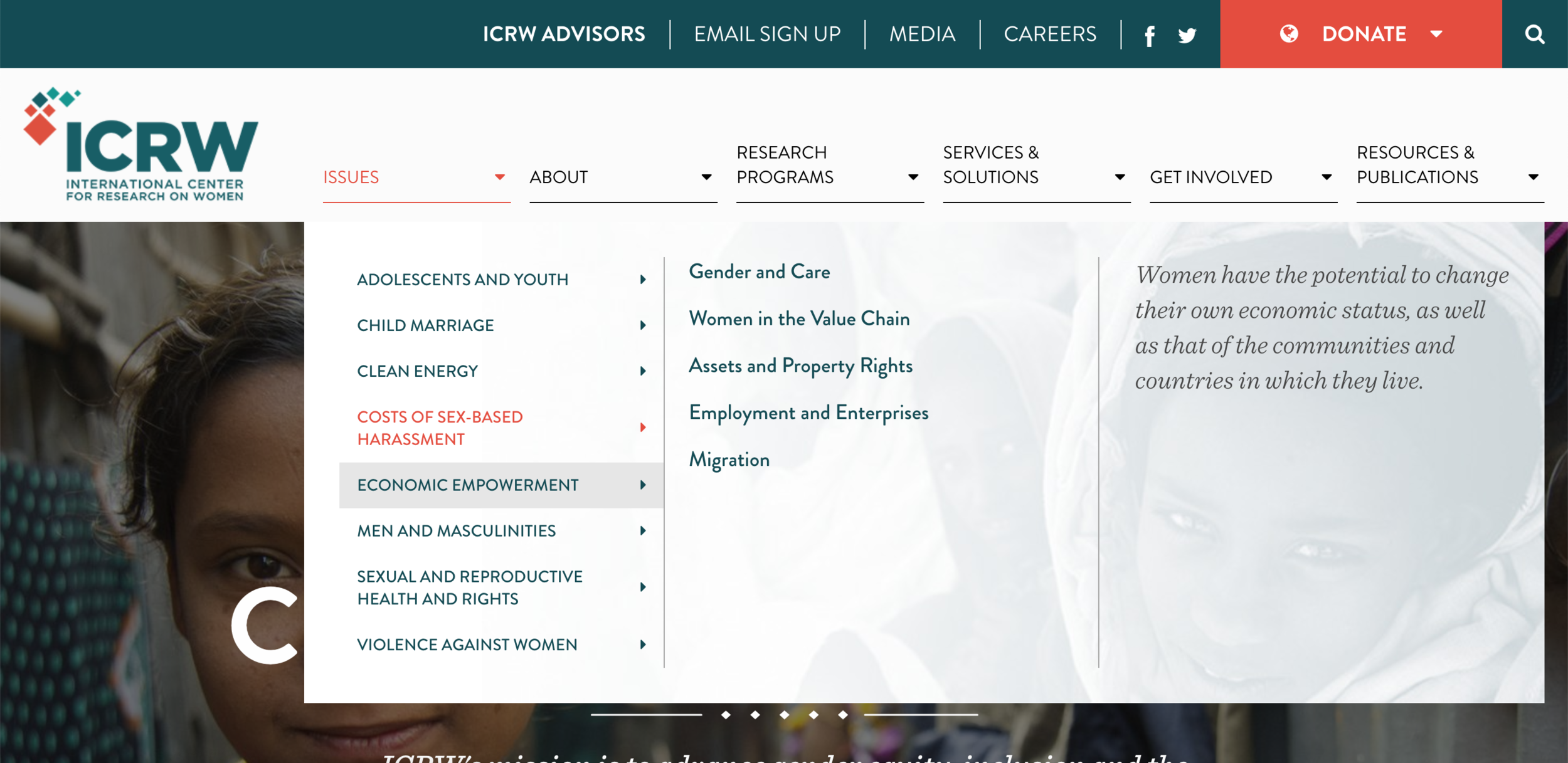Select Clean Energy issue
The image size is (1568, 763).
pyautogui.click(x=418, y=371)
